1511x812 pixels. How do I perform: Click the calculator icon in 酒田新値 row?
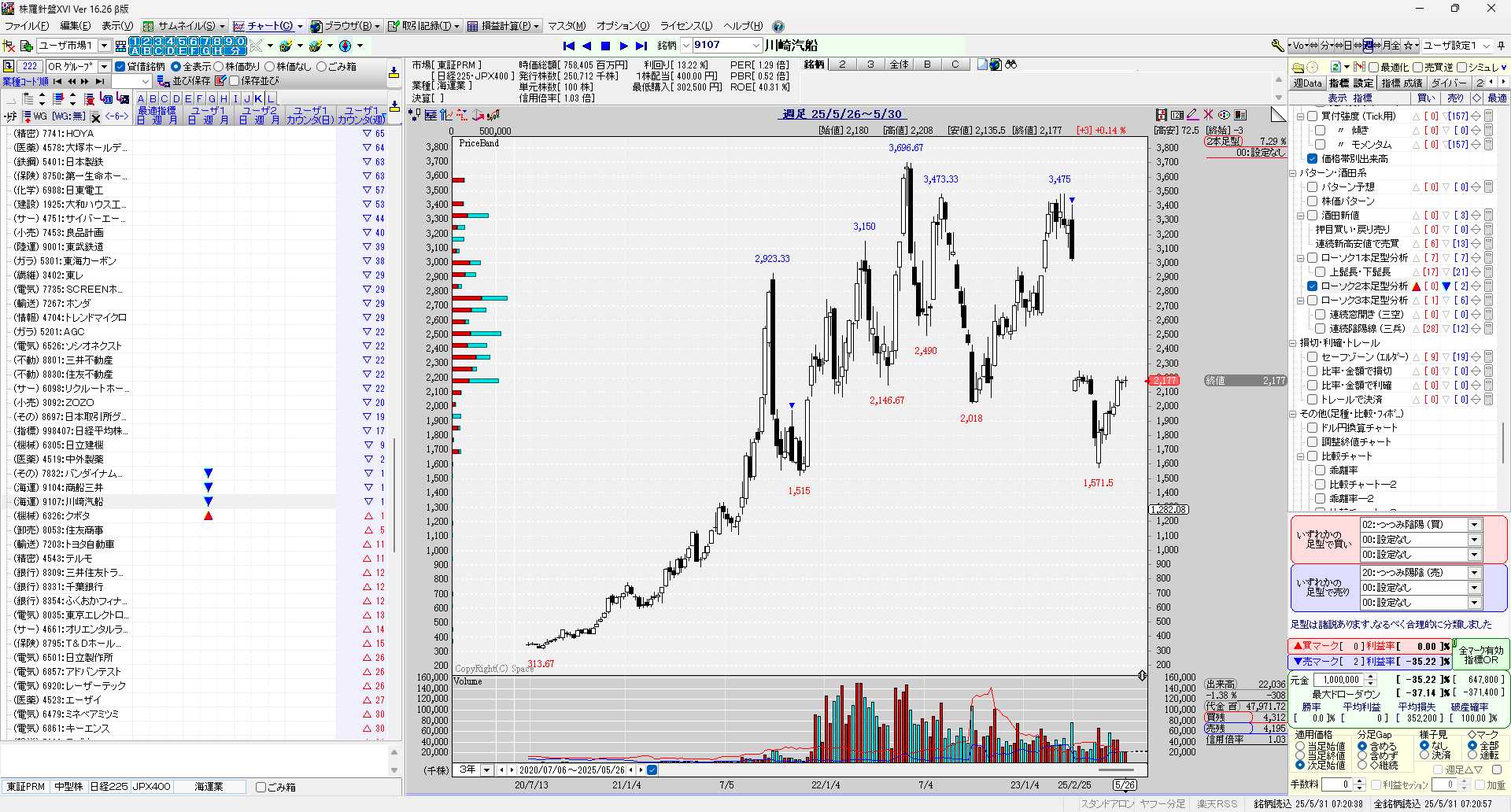pyautogui.click(x=1488, y=216)
